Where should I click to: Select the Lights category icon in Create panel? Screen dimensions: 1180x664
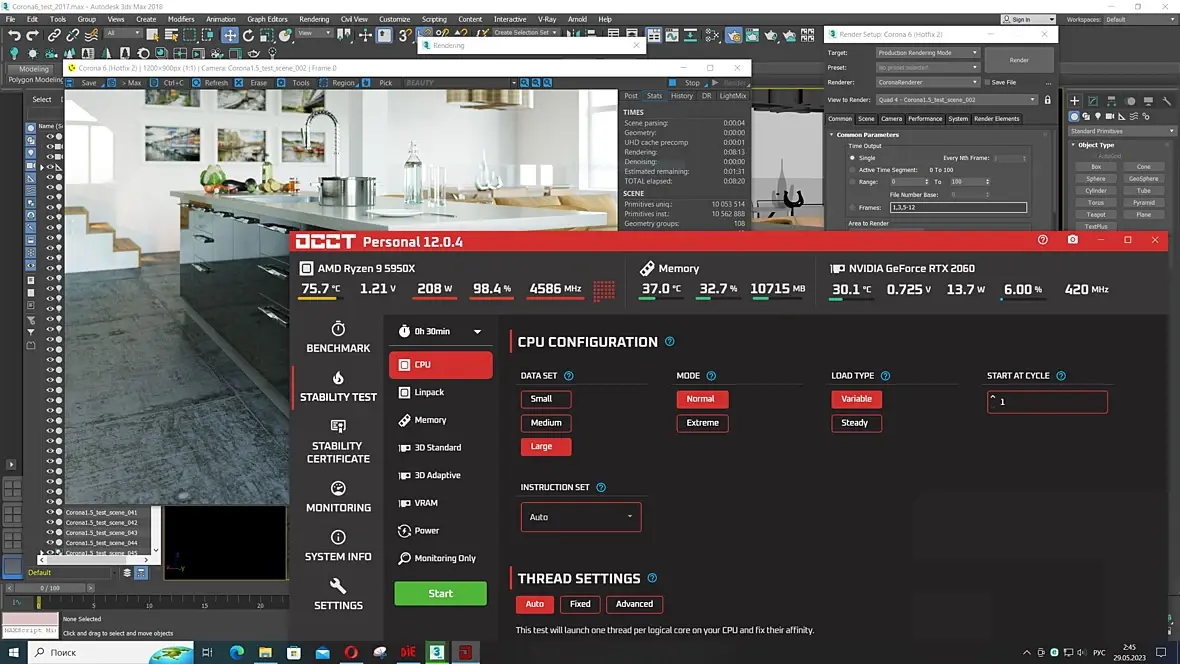(x=1098, y=117)
